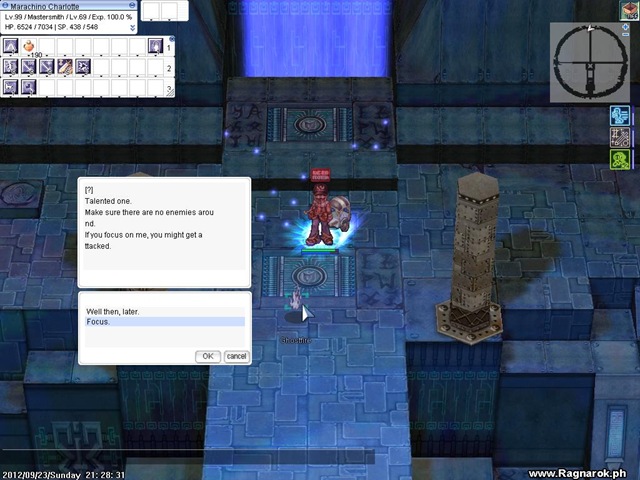Activate the second sword skill in hotkey row 2
The height and width of the screenshot is (480, 640).
pyautogui.click(x=29, y=66)
